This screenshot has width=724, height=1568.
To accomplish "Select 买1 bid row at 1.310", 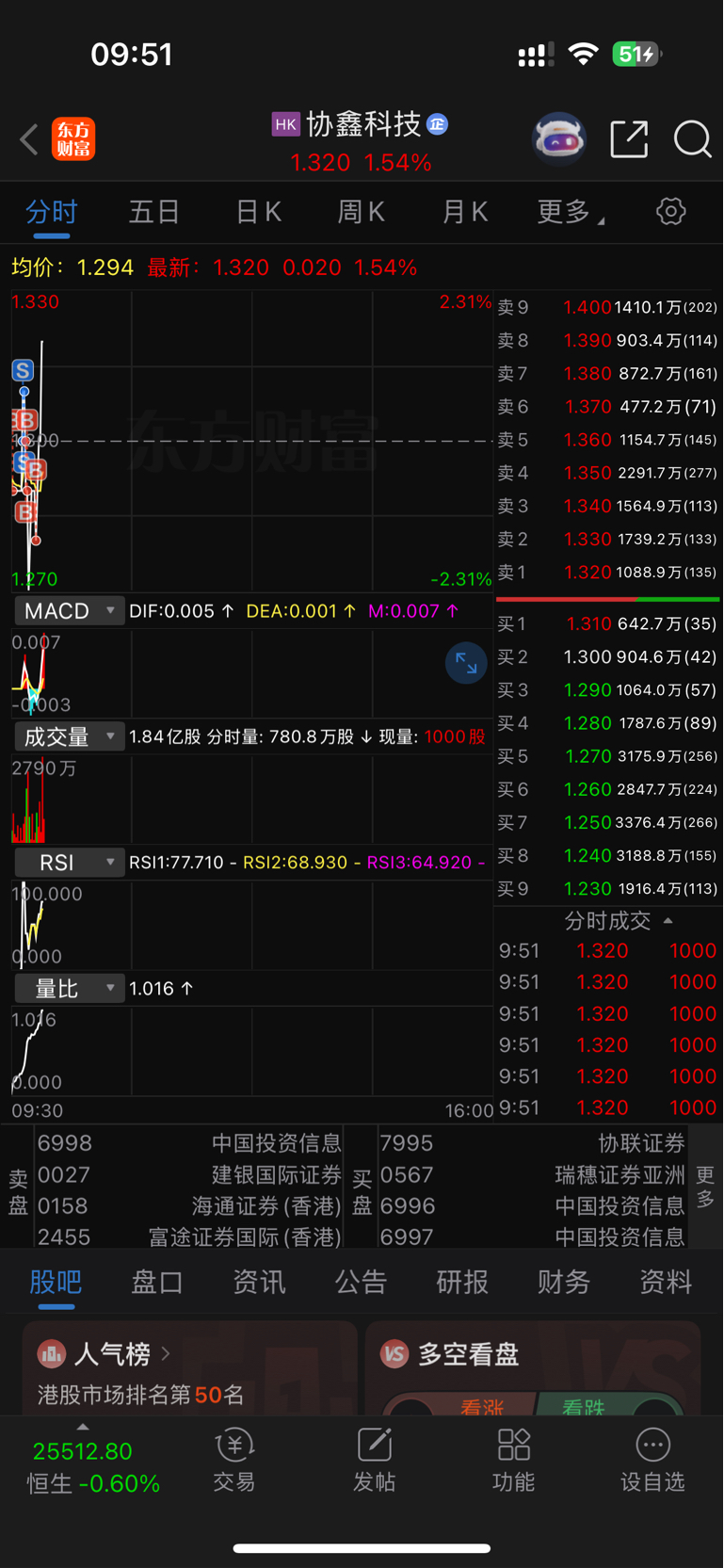I will [x=607, y=623].
